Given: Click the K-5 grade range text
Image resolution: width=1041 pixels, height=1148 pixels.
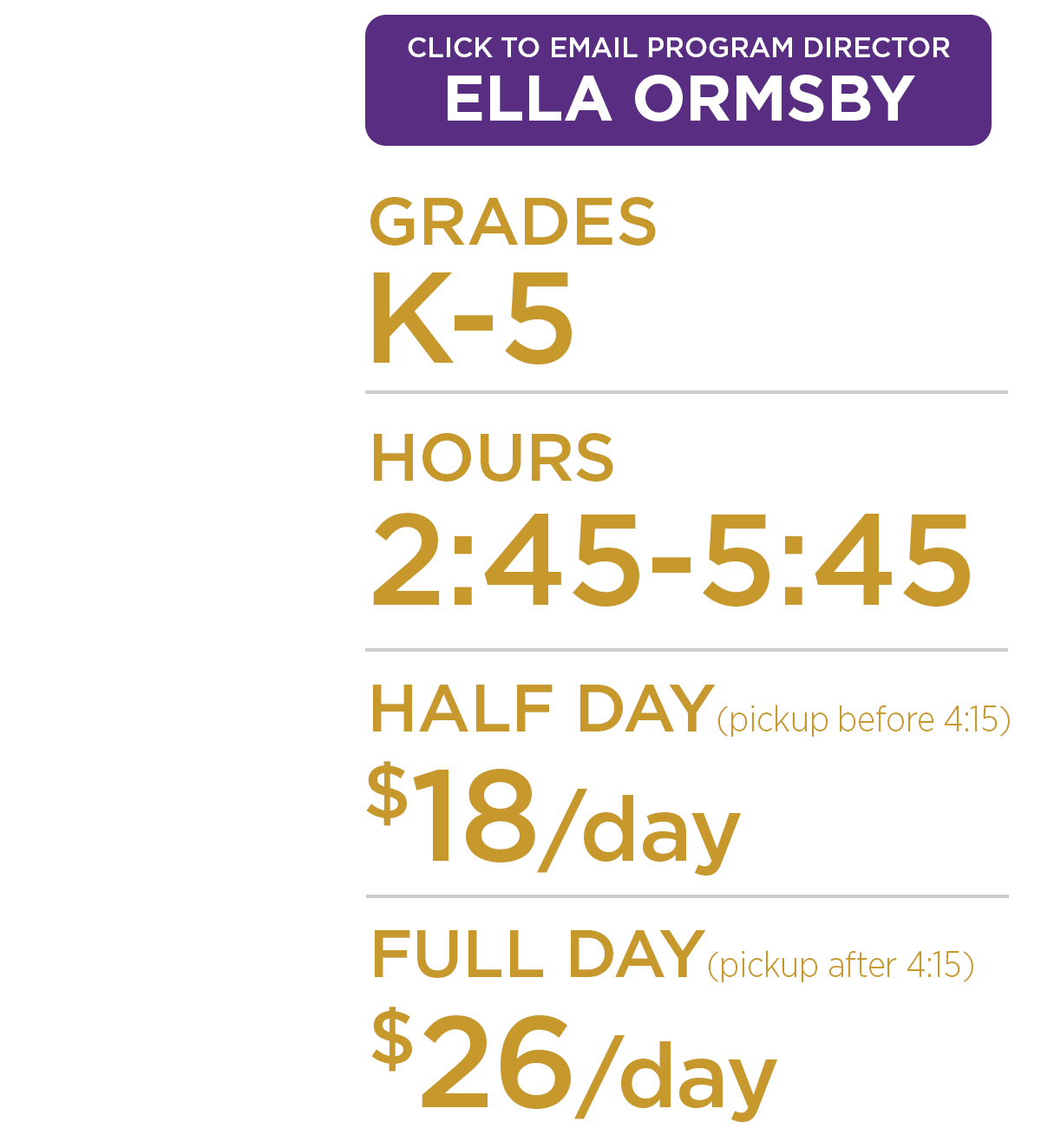Looking at the screenshot, I should [471, 318].
